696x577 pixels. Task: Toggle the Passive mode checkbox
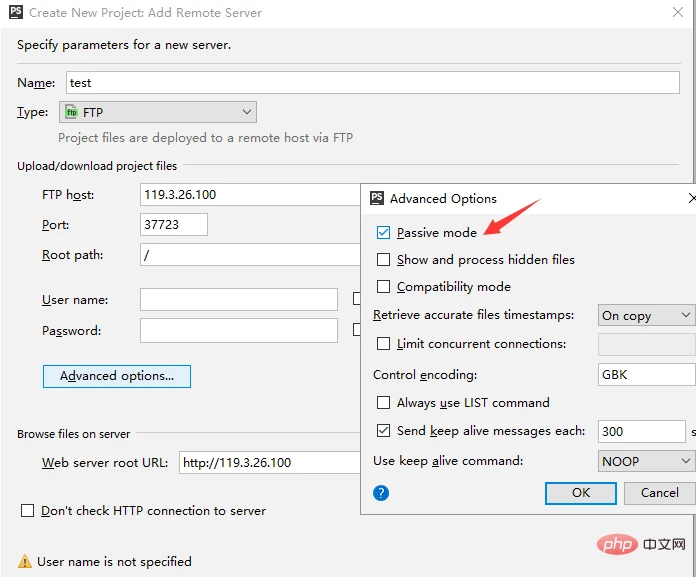point(383,233)
